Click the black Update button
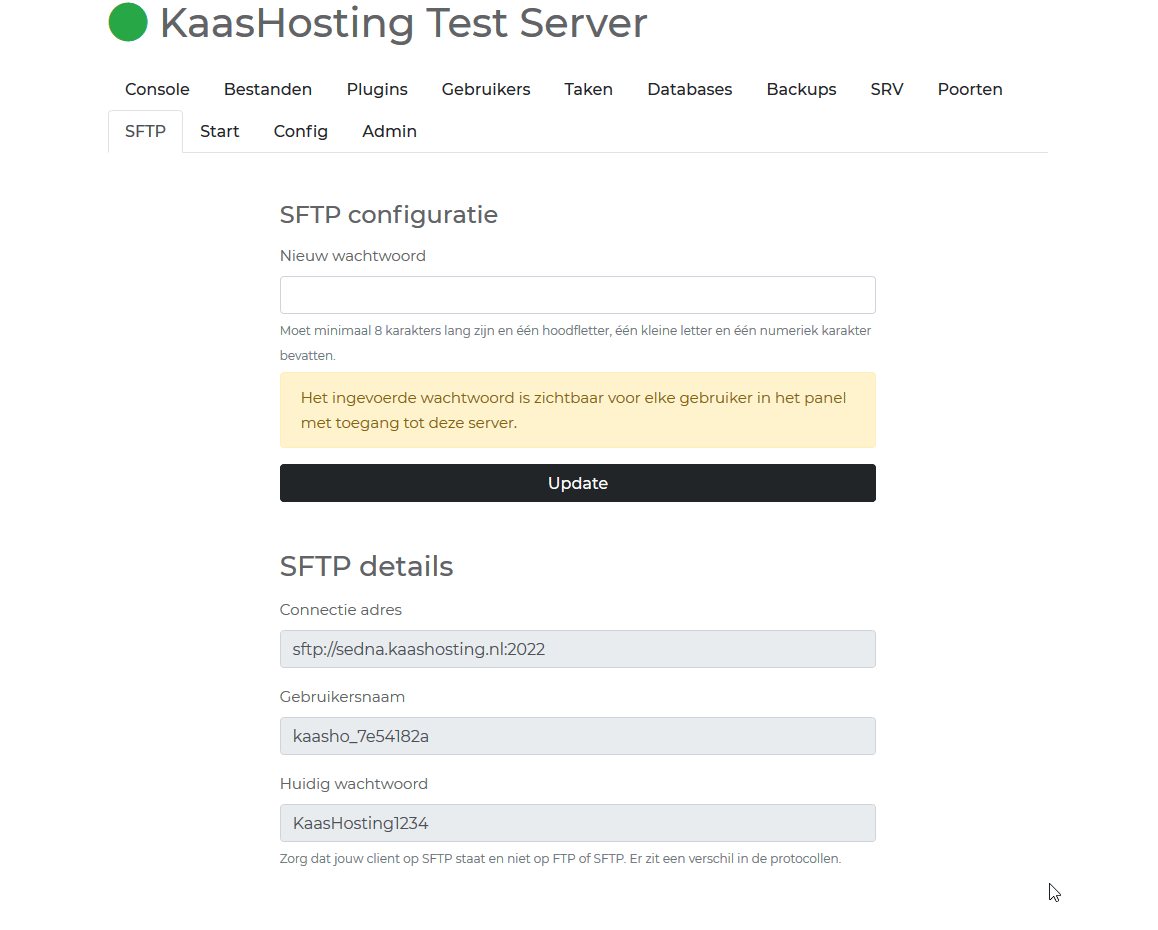This screenshot has height=930, width=1158. pos(578,483)
